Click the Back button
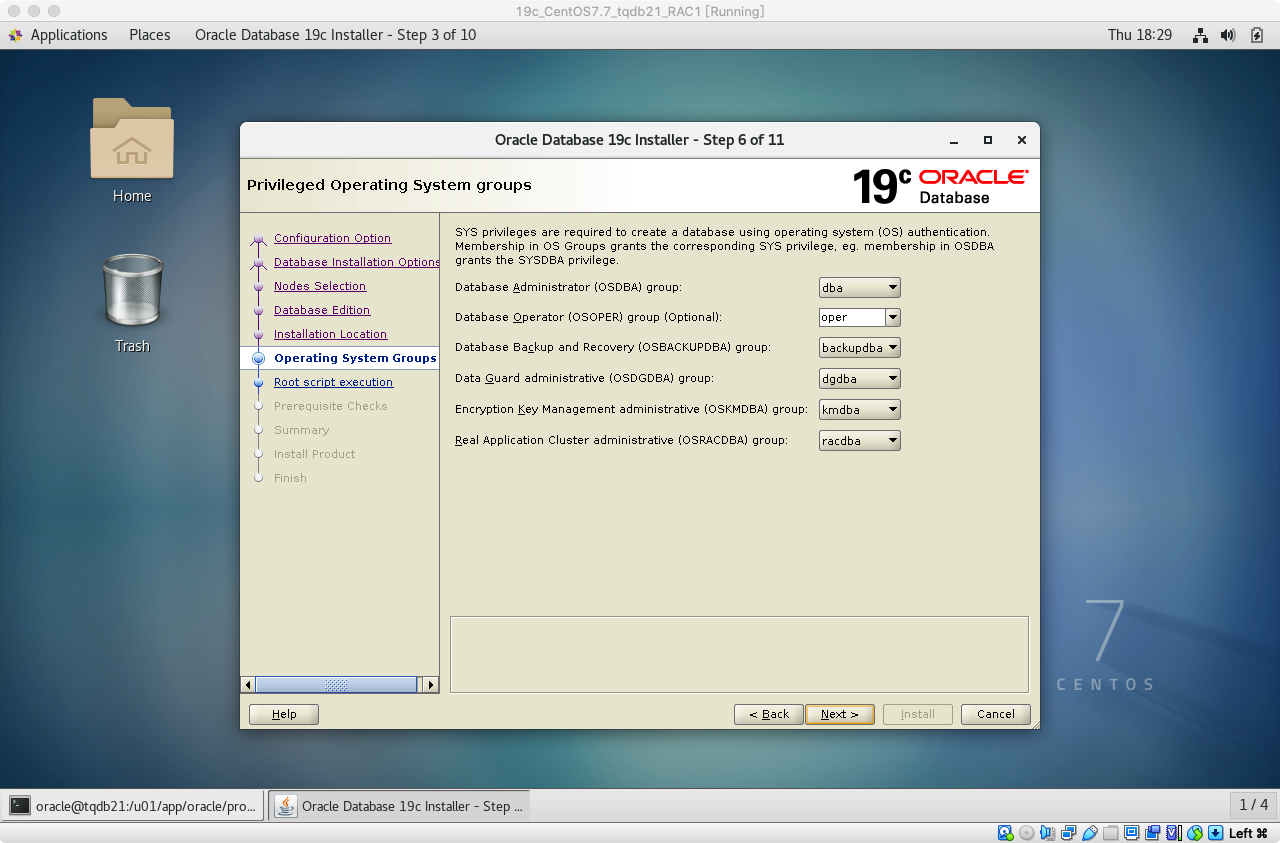The height and width of the screenshot is (843, 1280). [x=769, y=714]
